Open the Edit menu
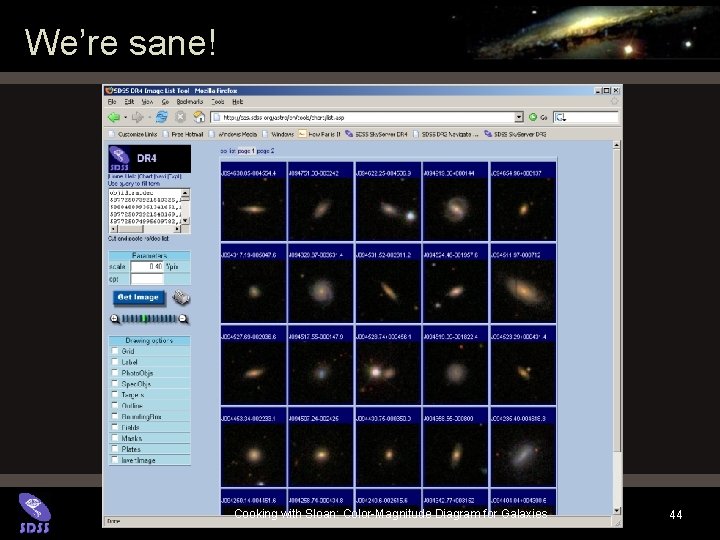This screenshot has height=540, width=720. [x=129, y=101]
